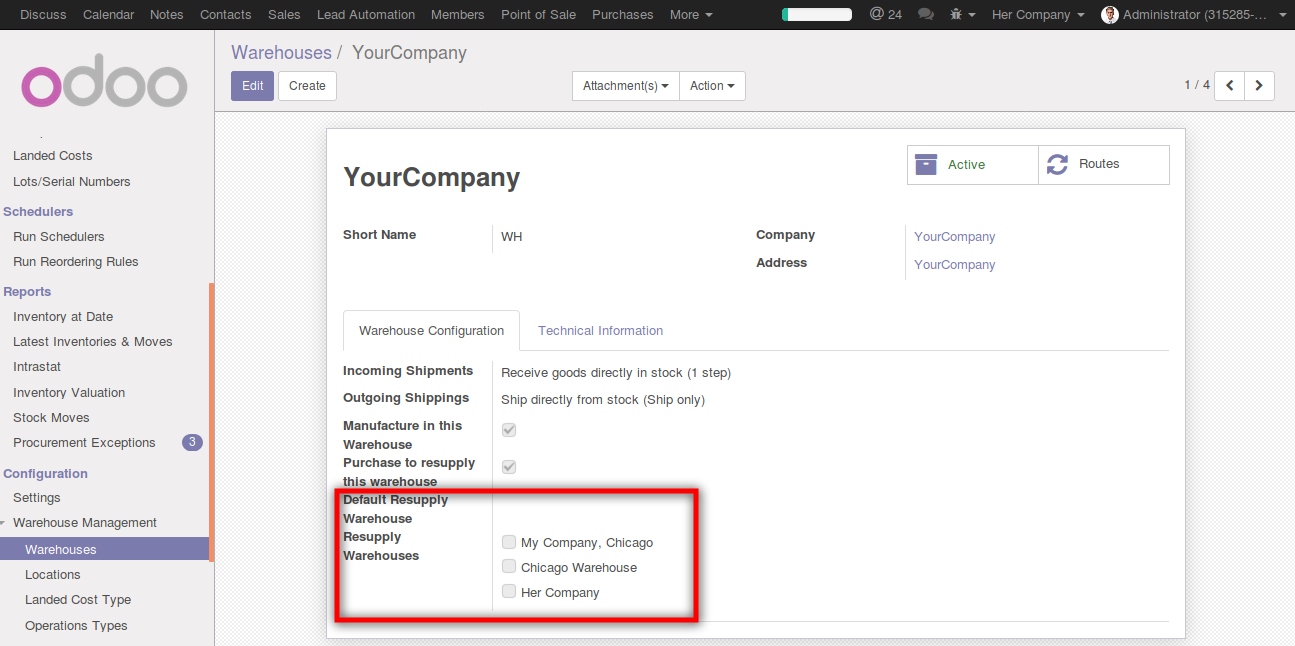Viewport: 1295px width, 646px height.
Task: Toggle Manufacture in this Warehouse checkbox
Action: point(509,430)
